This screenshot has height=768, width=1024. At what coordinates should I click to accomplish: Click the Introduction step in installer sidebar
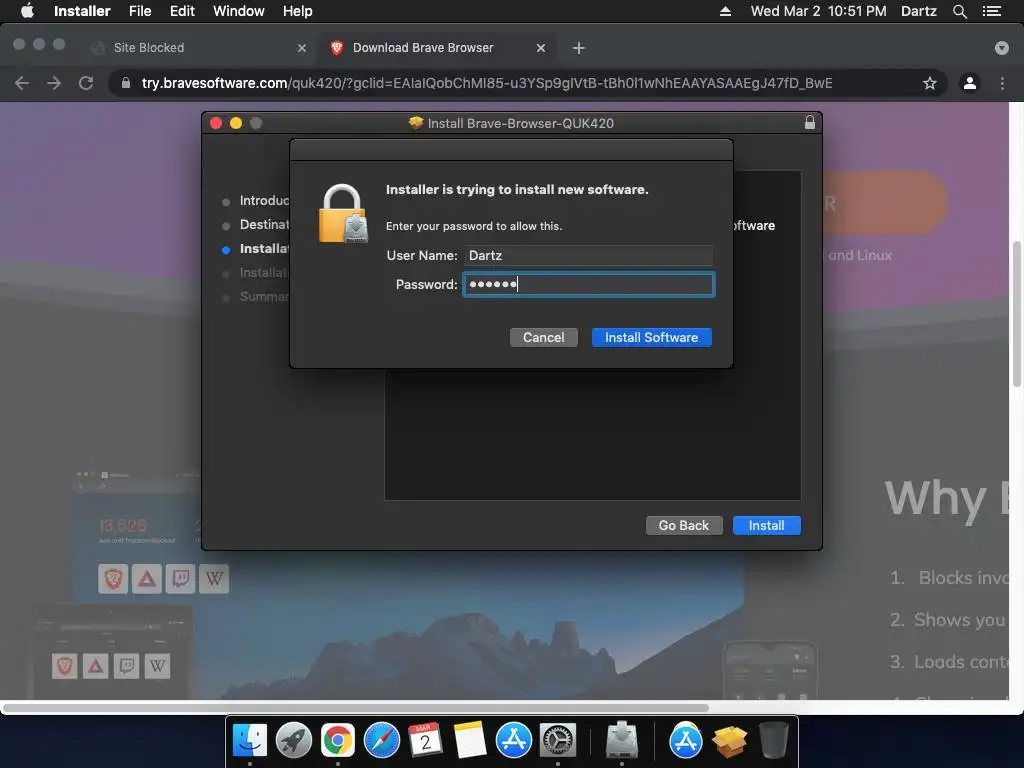click(264, 200)
